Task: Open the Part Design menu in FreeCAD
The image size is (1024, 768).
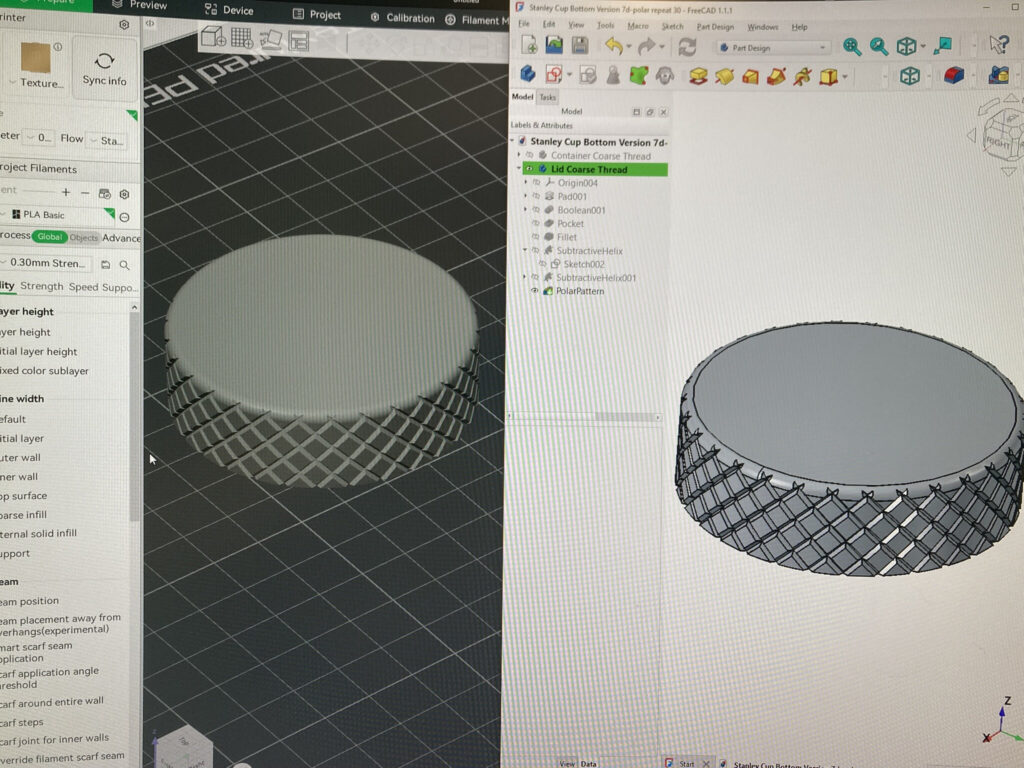Action: [715, 27]
